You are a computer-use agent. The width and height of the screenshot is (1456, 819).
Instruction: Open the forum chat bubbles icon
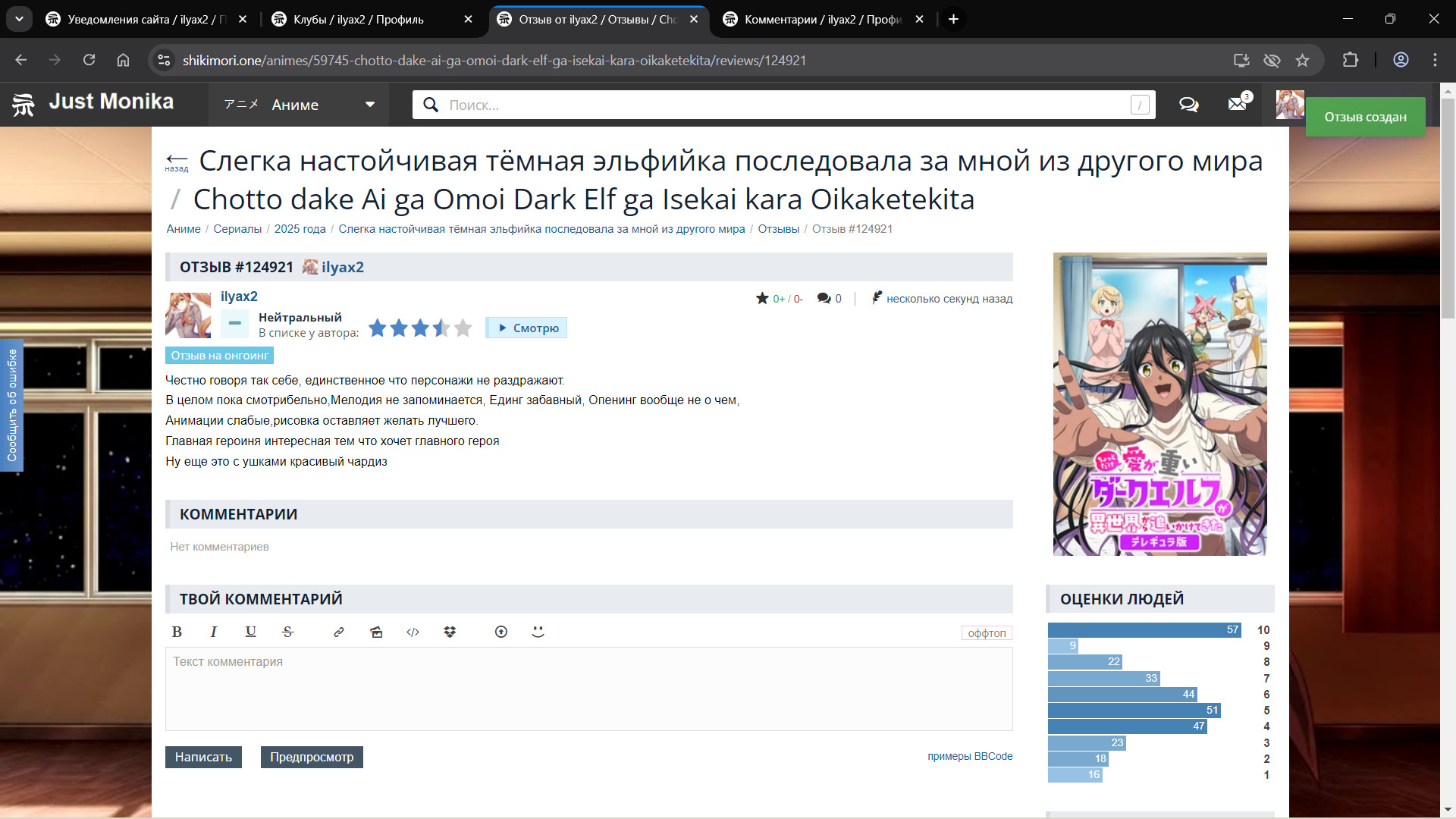tap(1188, 105)
